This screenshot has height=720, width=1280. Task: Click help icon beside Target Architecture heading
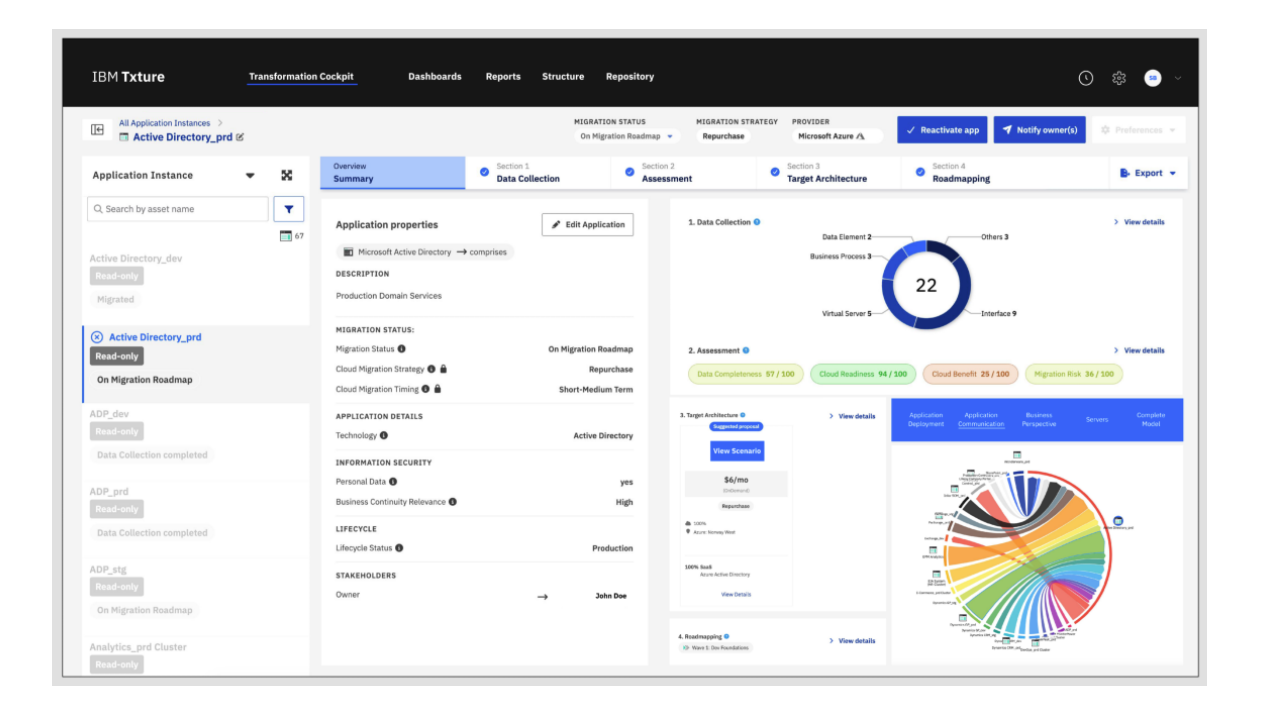click(x=742, y=414)
